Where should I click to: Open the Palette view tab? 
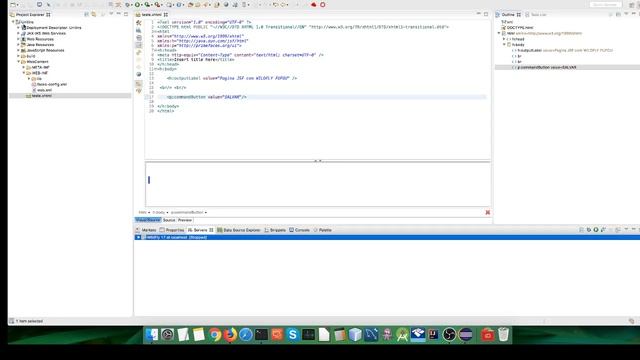coord(322,230)
